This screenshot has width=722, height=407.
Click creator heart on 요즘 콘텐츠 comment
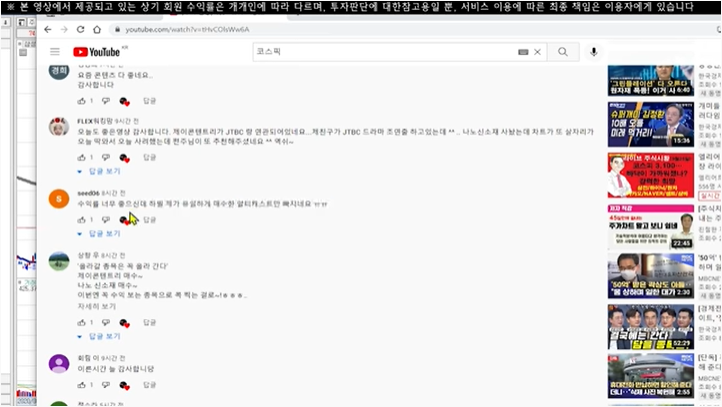tap(124, 101)
